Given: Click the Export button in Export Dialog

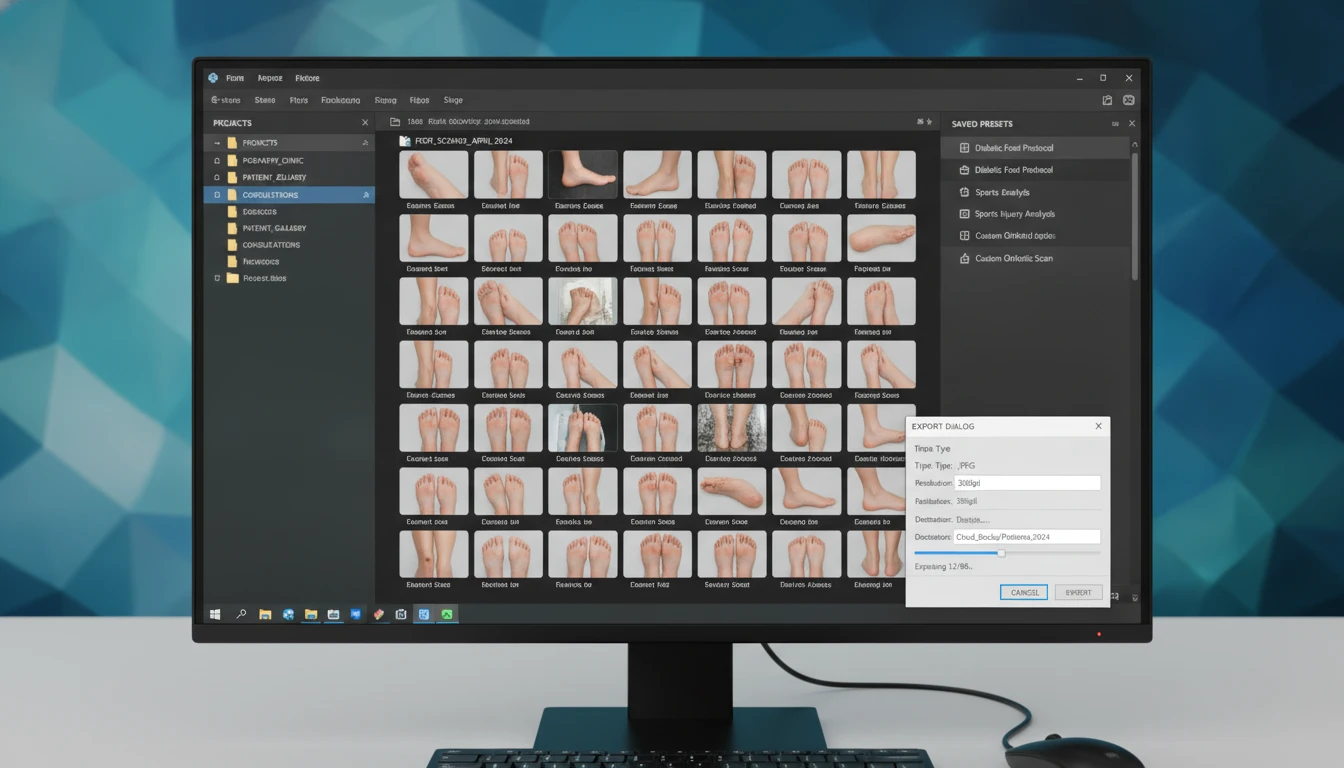Looking at the screenshot, I should 1078,592.
